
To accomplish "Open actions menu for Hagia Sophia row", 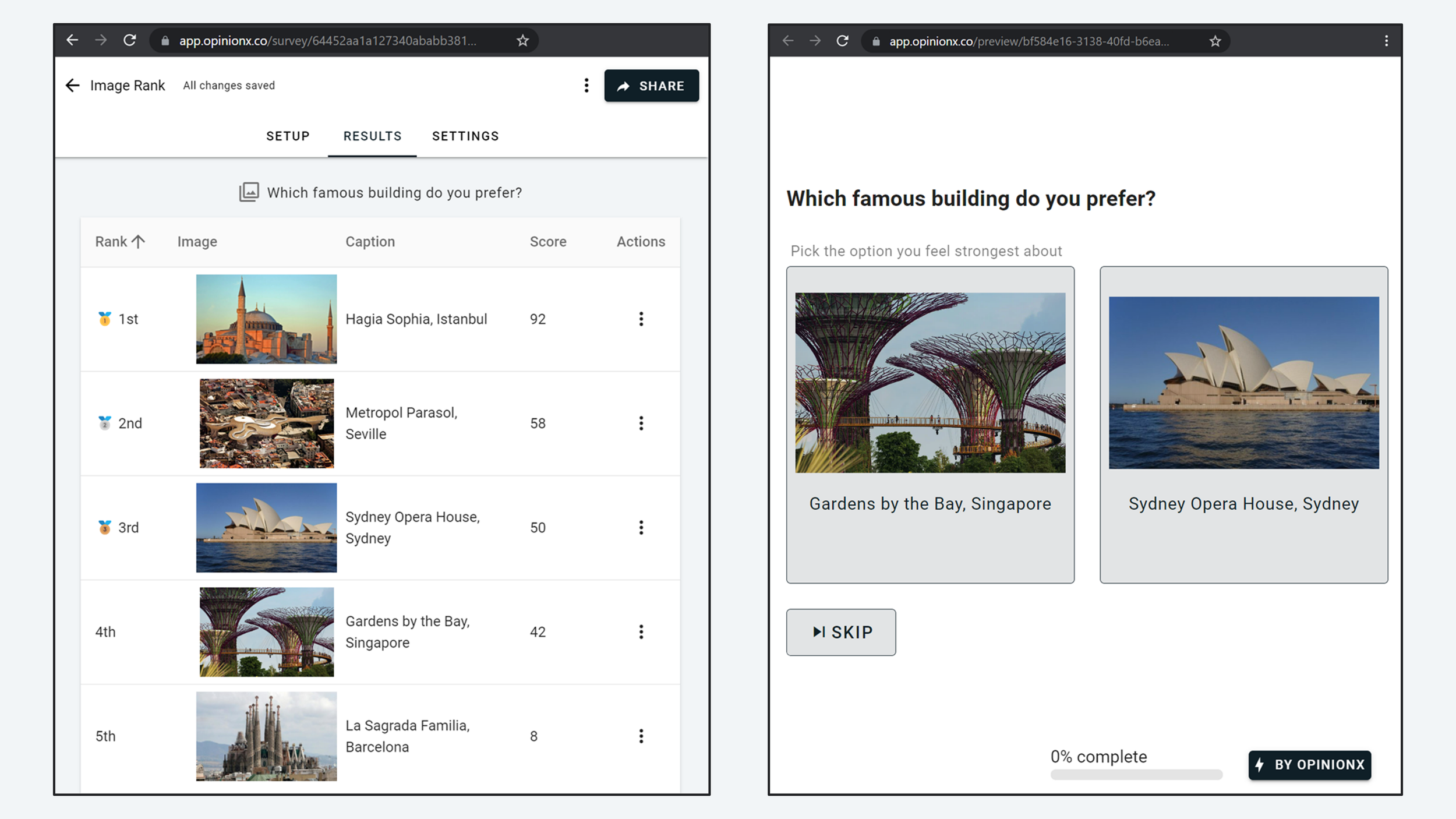I will (641, 319).
